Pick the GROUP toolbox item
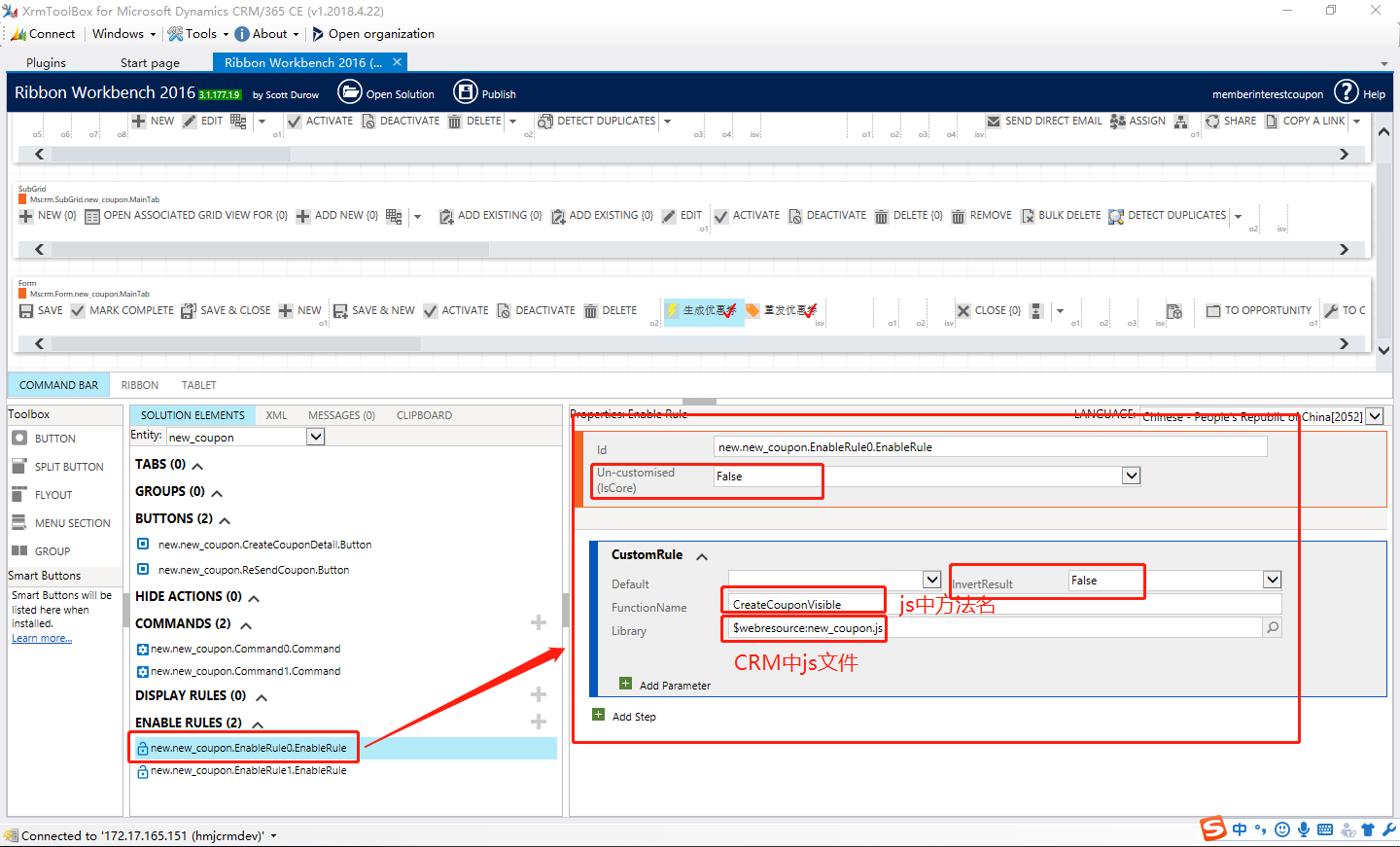Image resolution: width=1400 pixels, height=847 pixels. click(41, 551)
